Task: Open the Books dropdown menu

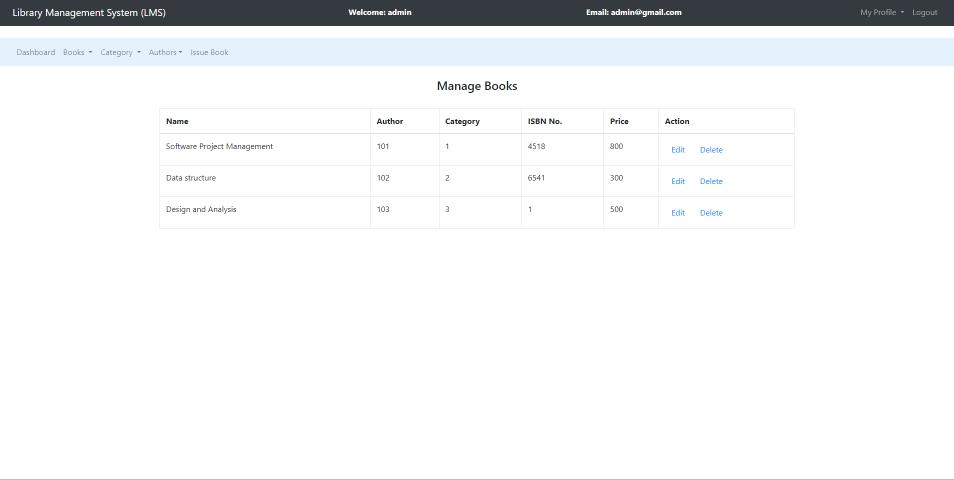Action: click(x=77, y=52)
